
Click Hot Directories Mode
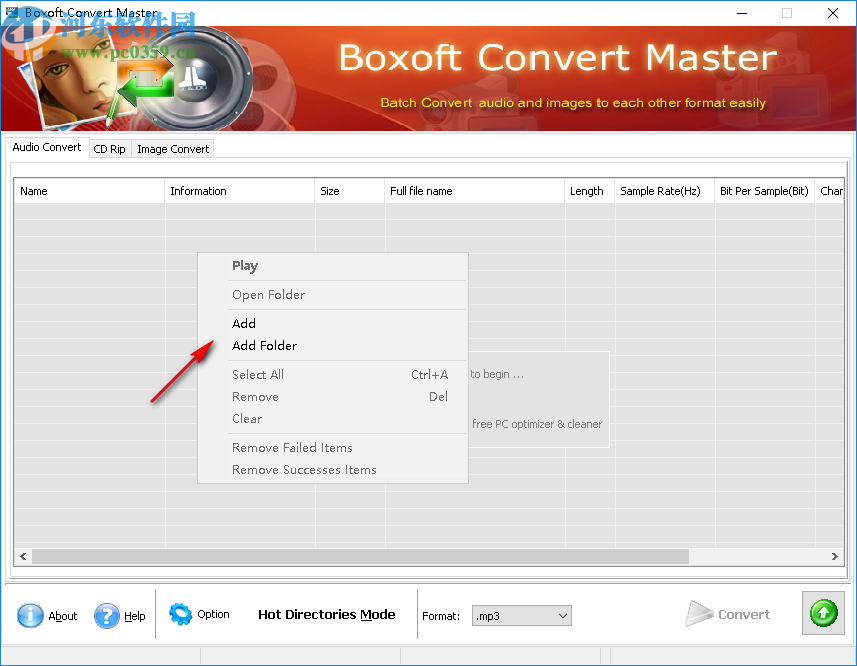click(326, 614)
